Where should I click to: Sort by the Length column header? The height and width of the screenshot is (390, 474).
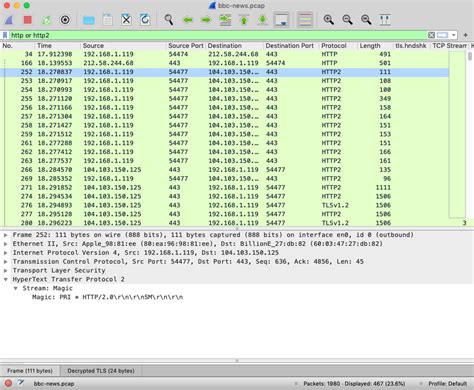[375, 46]
